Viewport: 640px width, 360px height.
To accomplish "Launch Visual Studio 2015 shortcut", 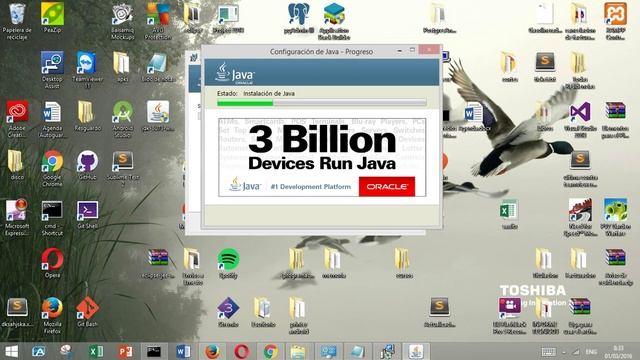I will (x=580, y=119).
